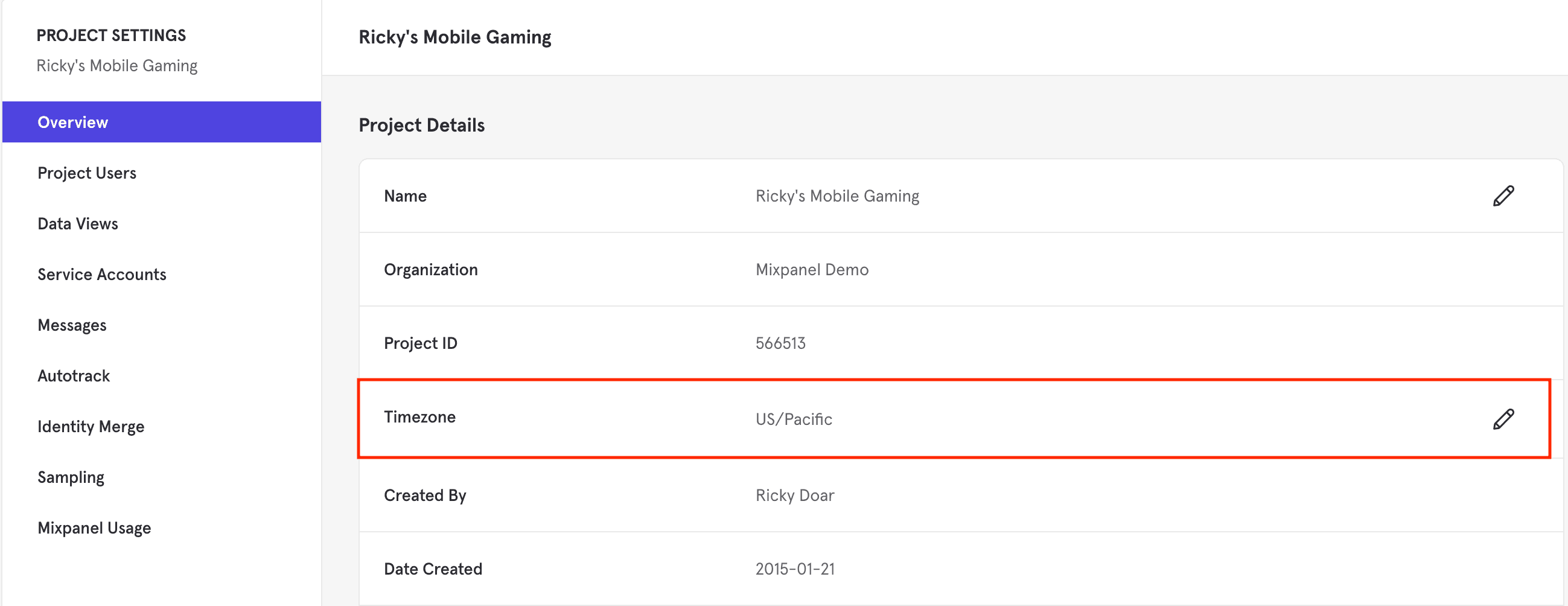Open Service Accounts page
The image size is (1568, 606).
[101, 275]
